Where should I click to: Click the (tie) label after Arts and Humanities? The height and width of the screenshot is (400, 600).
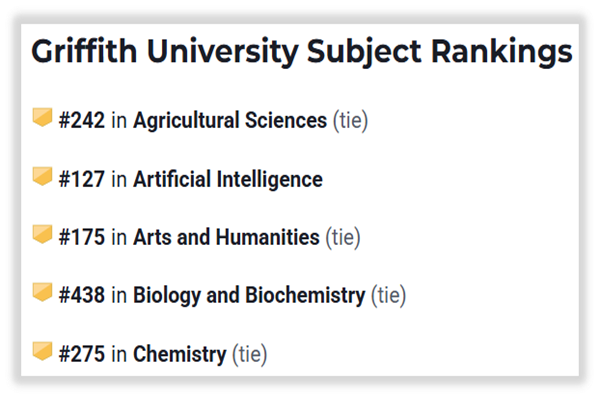pyautogui.click(x=343, y=238)
